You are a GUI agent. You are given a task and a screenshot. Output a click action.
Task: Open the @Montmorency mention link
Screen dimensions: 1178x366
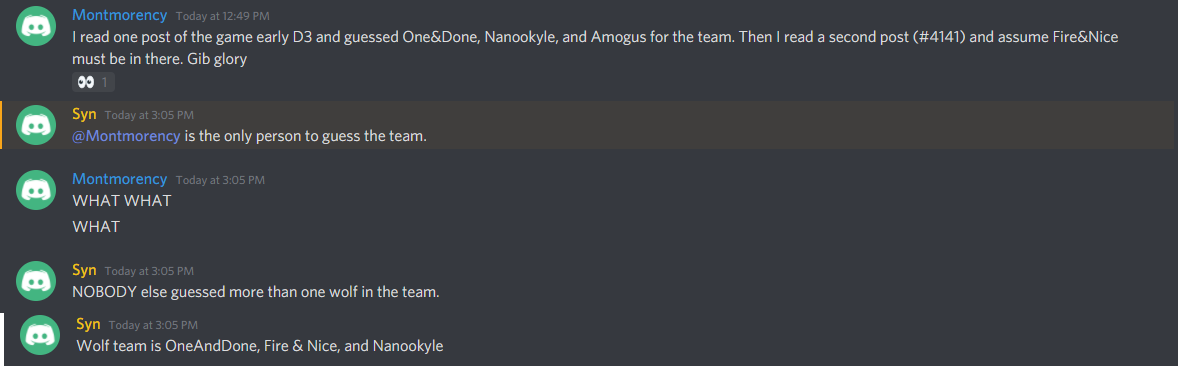[x=126, y=137]
